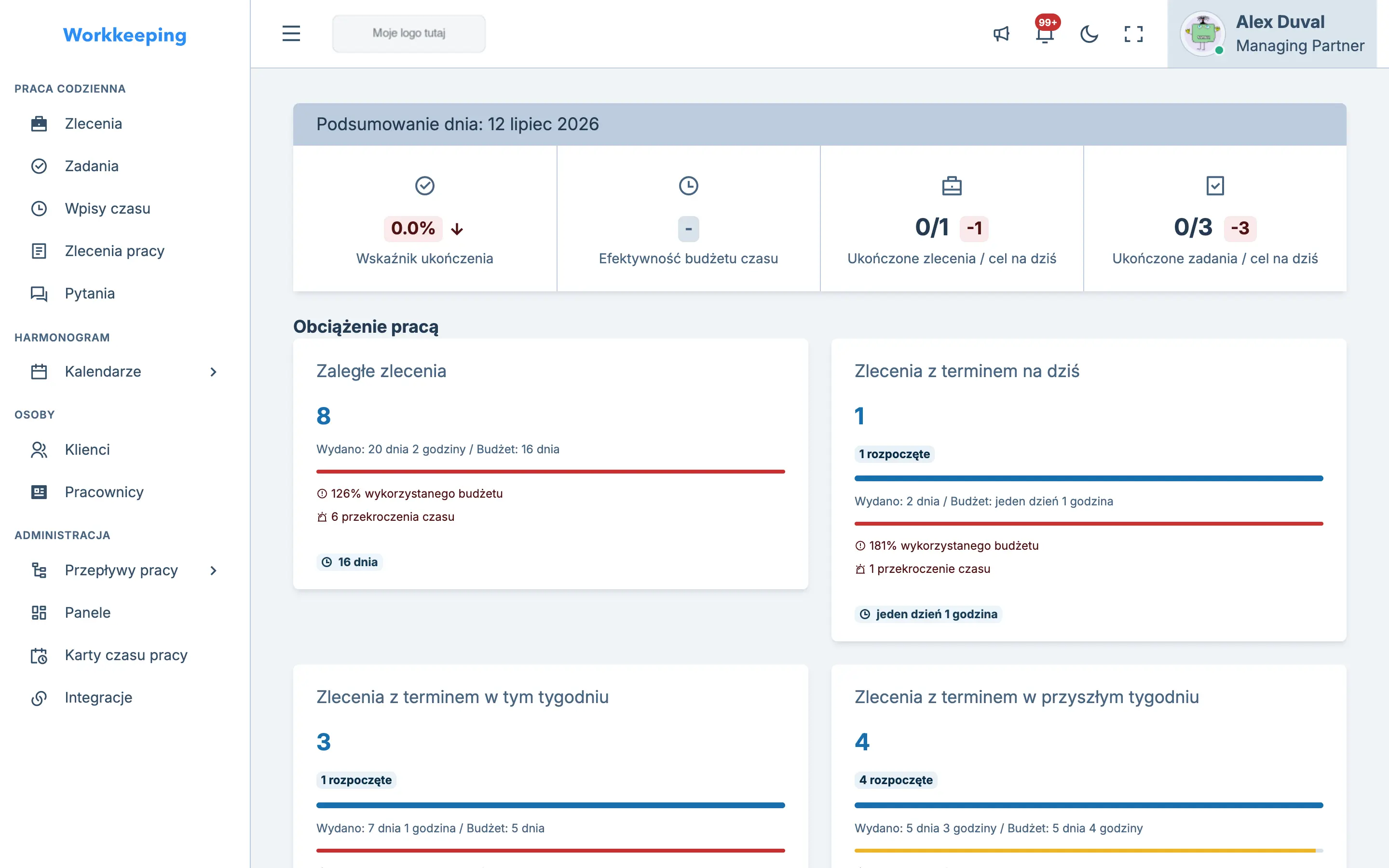Click jeden dzień 1 godzina badge
This screenshot has height=868, width=1389.
(x=928, y=614)
